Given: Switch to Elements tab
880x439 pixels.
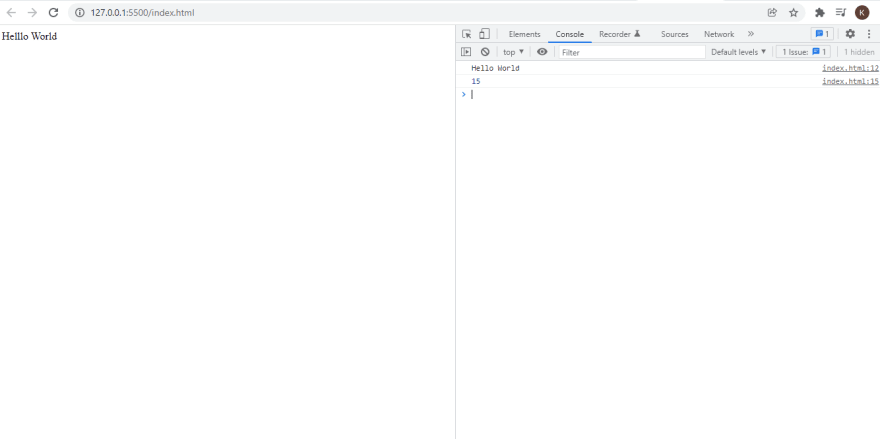Looking at the screenshot, I should tap(524, 34).
